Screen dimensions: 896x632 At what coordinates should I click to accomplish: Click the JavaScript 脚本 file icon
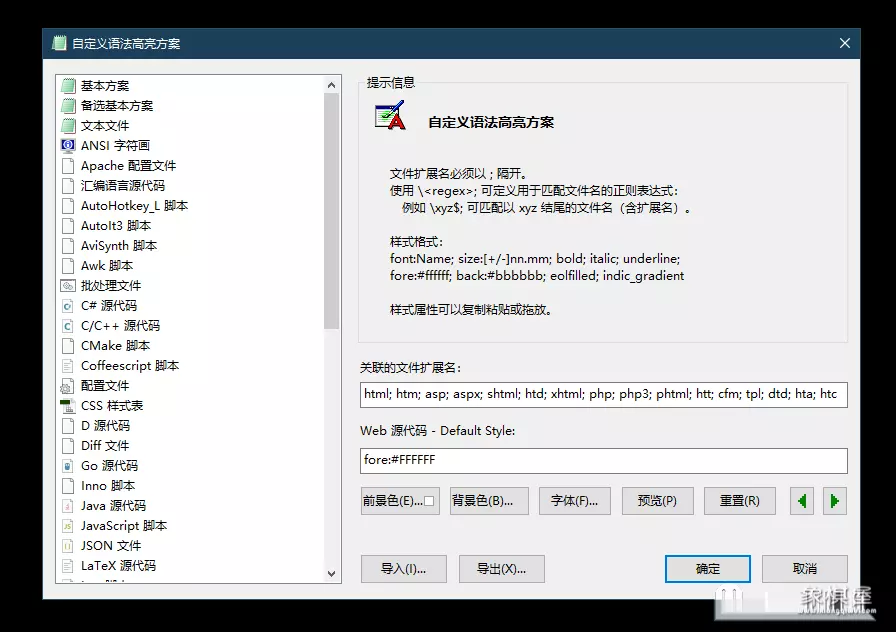pyautogui.click(x=68, y=526)
